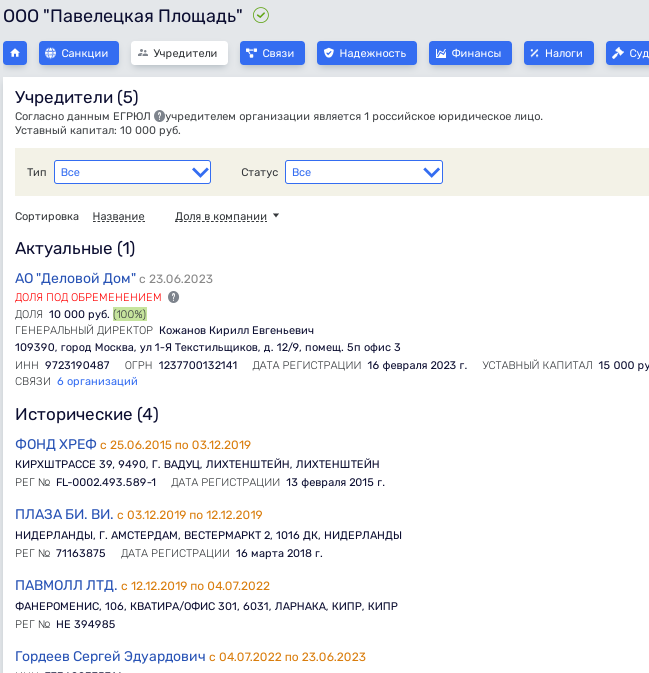
Task: Click help icon next to ЕГРЮЛ
Action: [x=159, y=117]
